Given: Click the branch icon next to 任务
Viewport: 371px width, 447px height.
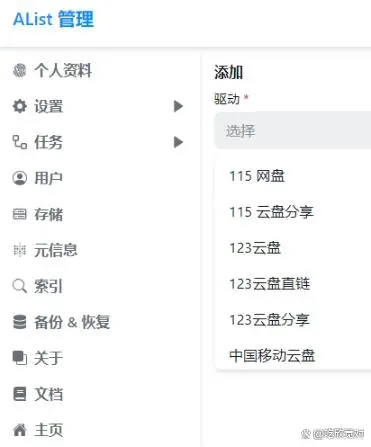Looking at the screenshot, I should 19,142.
